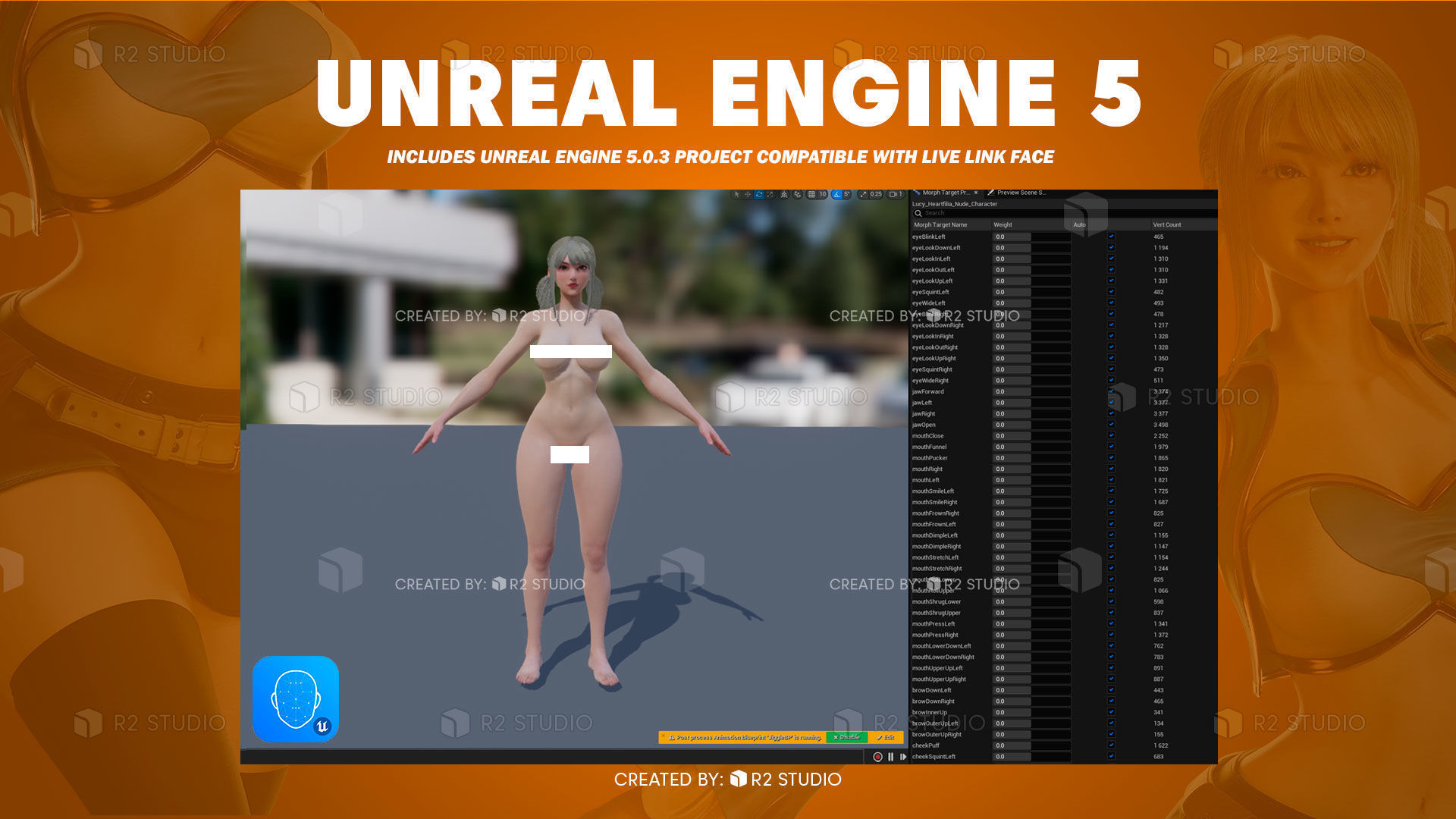
Task: Uncheck Auto checkbox for eyeBlinkLeft
Action: tap(1111, 237)
